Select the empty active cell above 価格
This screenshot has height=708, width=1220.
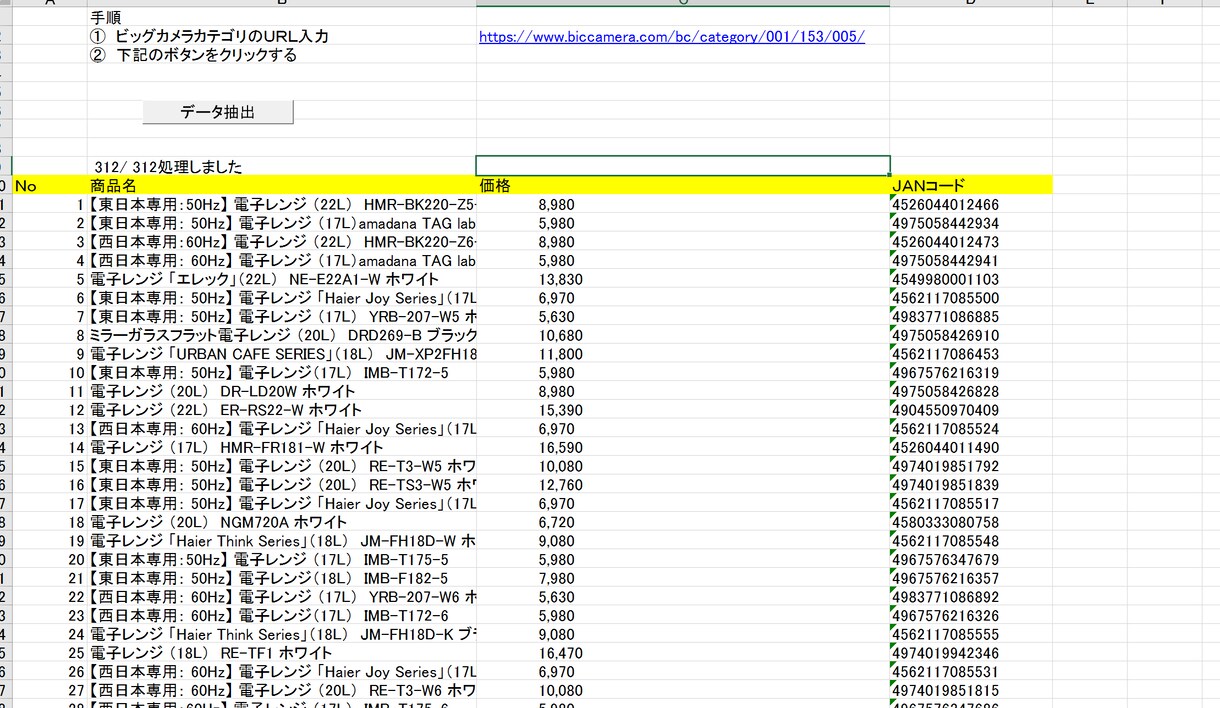683,166
